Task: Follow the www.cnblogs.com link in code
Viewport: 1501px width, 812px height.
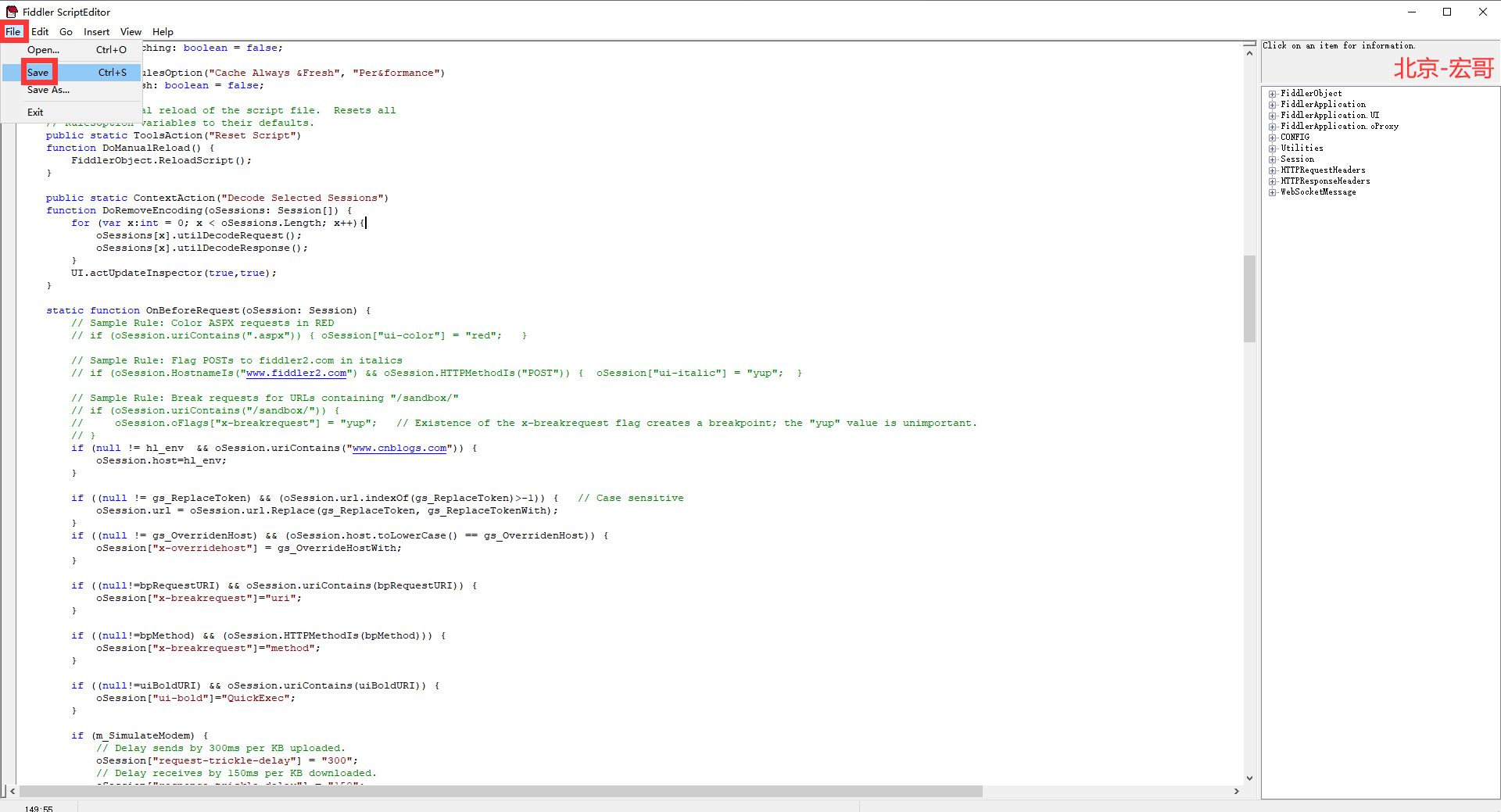Action: coord(399,449)
